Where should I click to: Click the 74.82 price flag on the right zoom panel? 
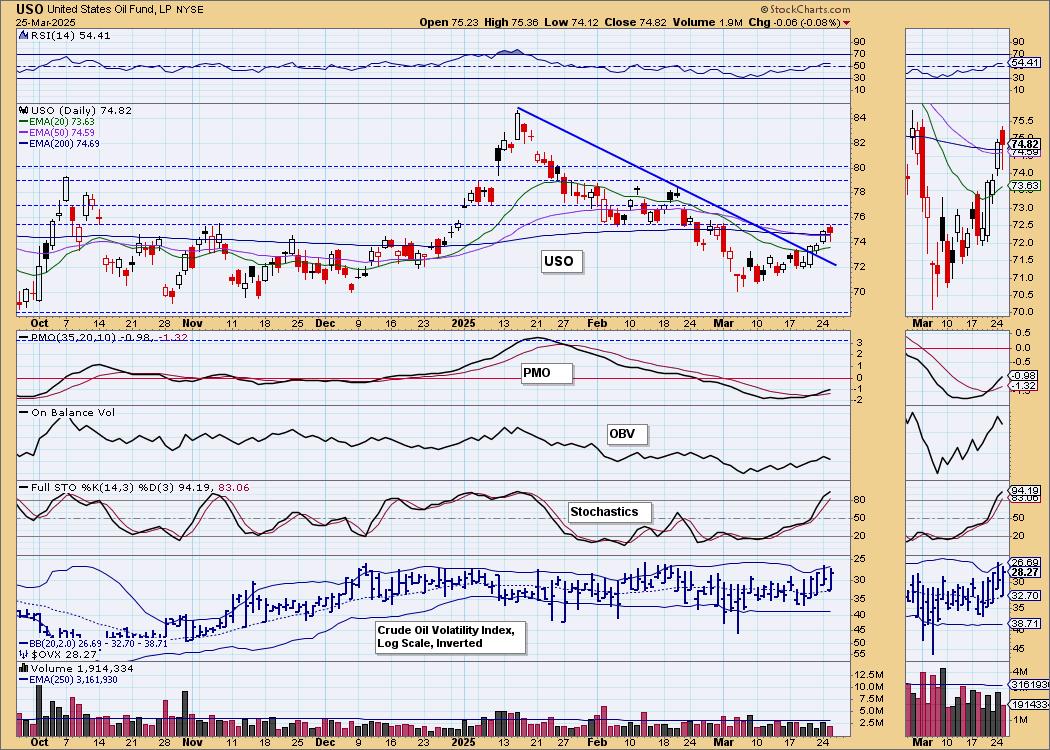tap(1025, 144)
